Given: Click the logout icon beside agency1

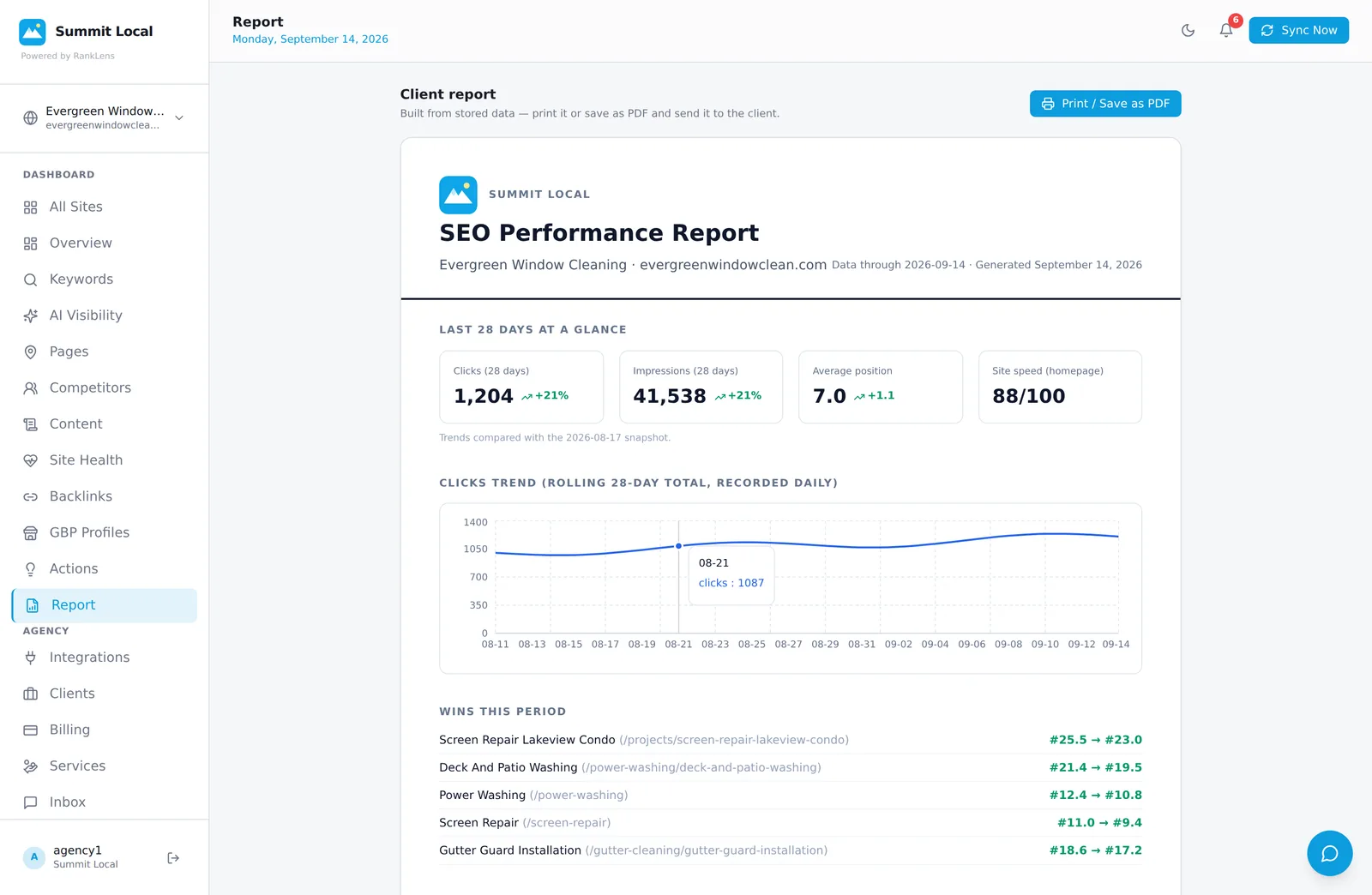Looking at the screenshot, I should coord(173,857).
